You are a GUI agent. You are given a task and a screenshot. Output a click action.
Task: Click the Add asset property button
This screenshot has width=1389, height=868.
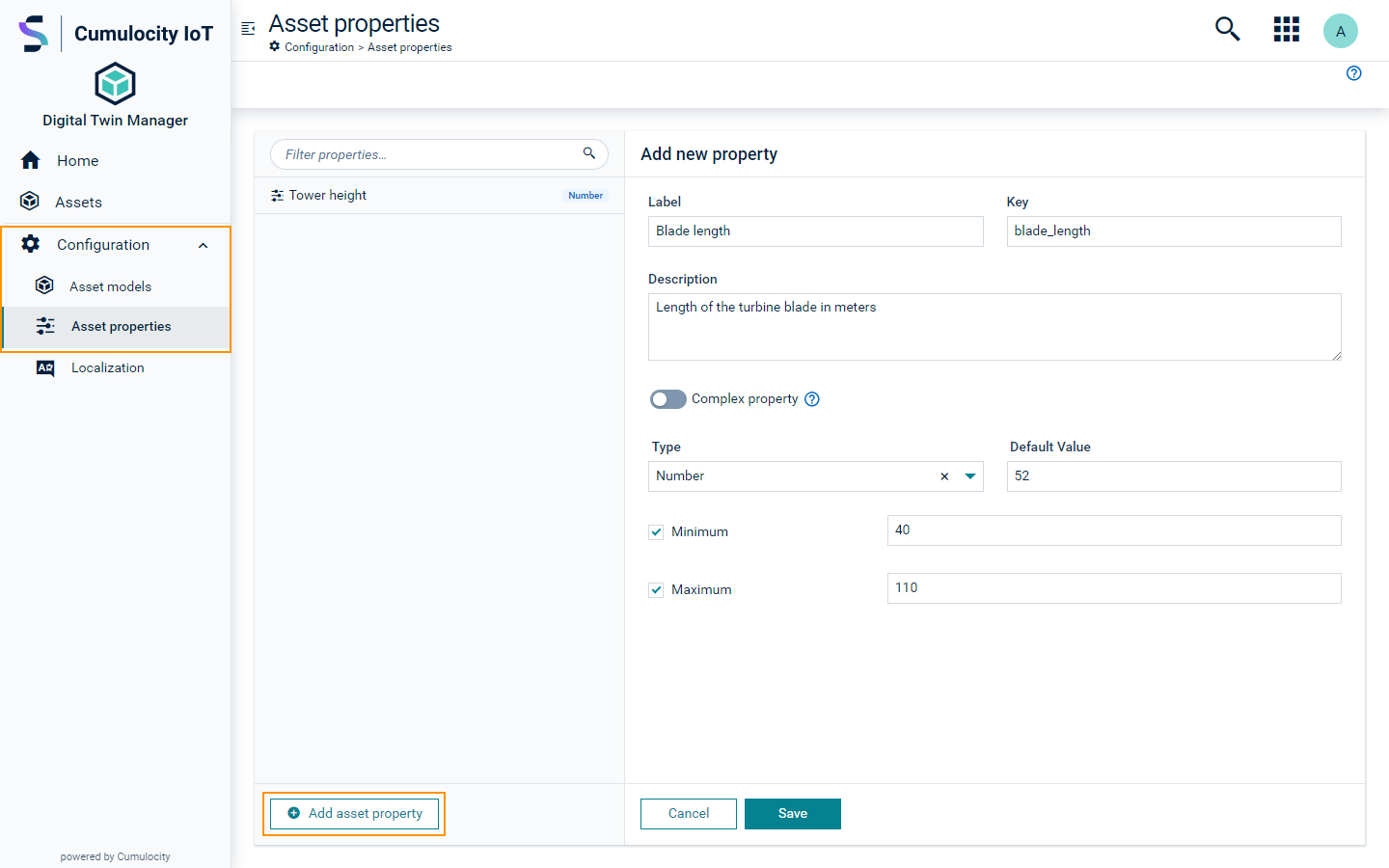(x=354, y=814)
